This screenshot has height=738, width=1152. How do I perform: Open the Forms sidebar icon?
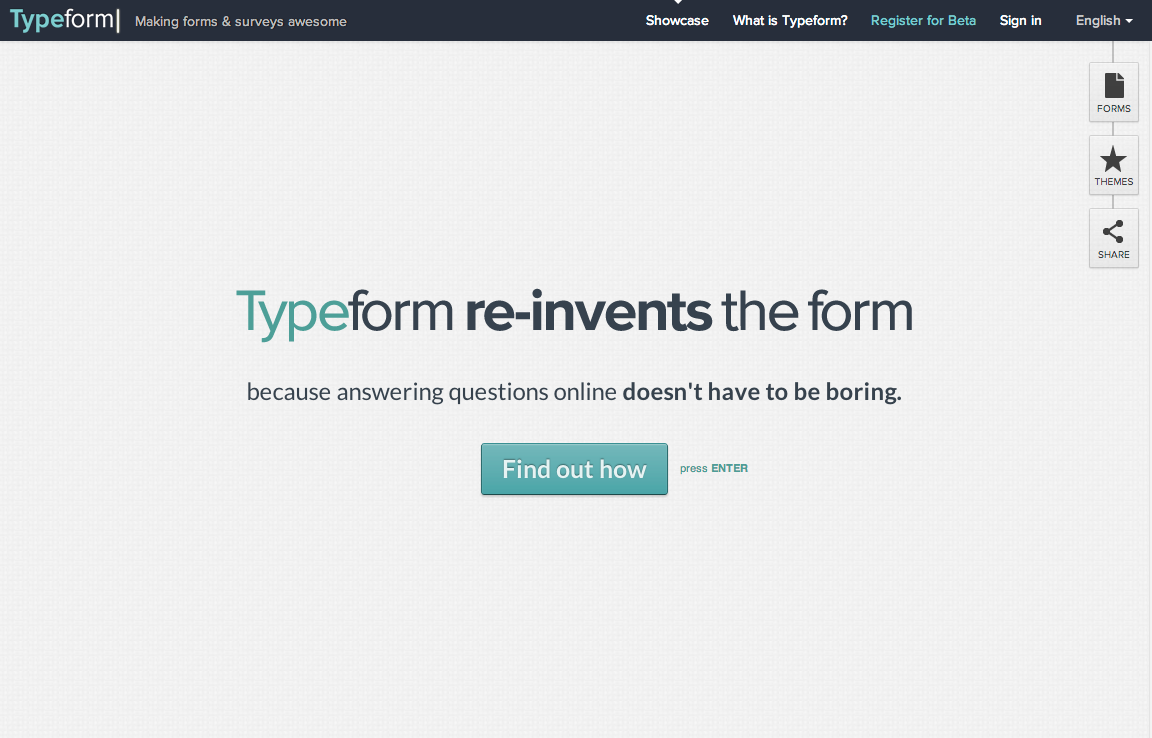(x=1113, y=92)
